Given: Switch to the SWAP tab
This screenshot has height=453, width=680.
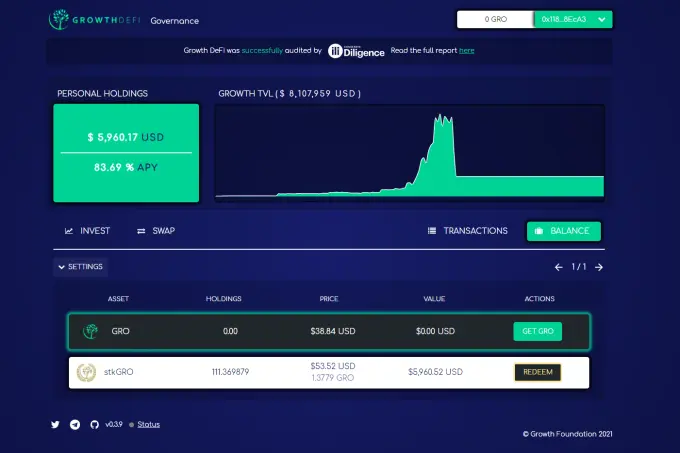Looking at the screenshot, I should pyautogui.click(x=156, y=231).
